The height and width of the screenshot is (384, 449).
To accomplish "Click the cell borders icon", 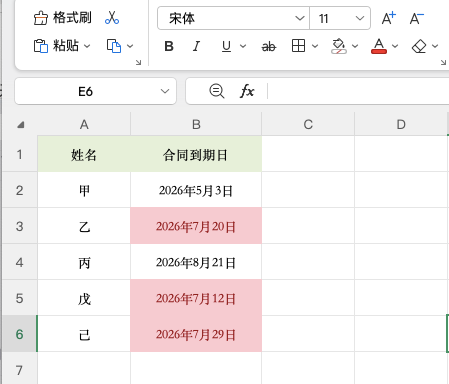I will pos(298,46).
